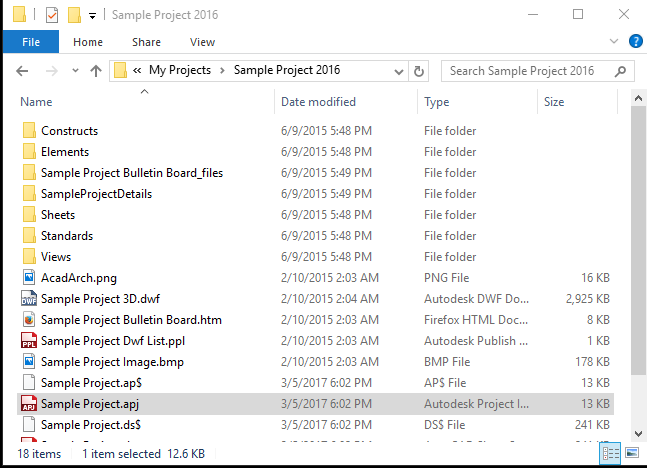
Task: Switch to the View ribbon tab
Action: click(202, 42)
